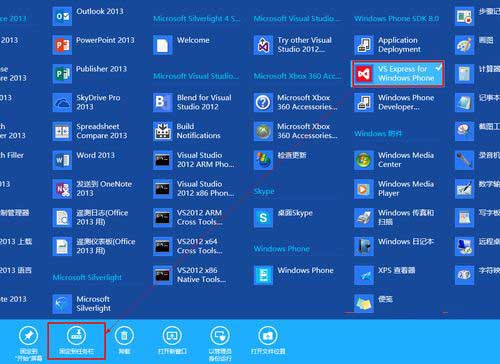Image resolution: width=500 pixels, height=364 pixels.
Task: Launch VS2012 ARM Cross Tools prompt
Action: point(188,217)
